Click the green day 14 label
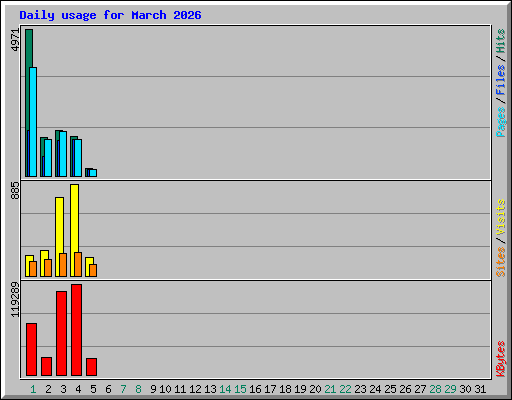Image resolution: width=512 pixels, height=400 pixels. pos(225,389)
